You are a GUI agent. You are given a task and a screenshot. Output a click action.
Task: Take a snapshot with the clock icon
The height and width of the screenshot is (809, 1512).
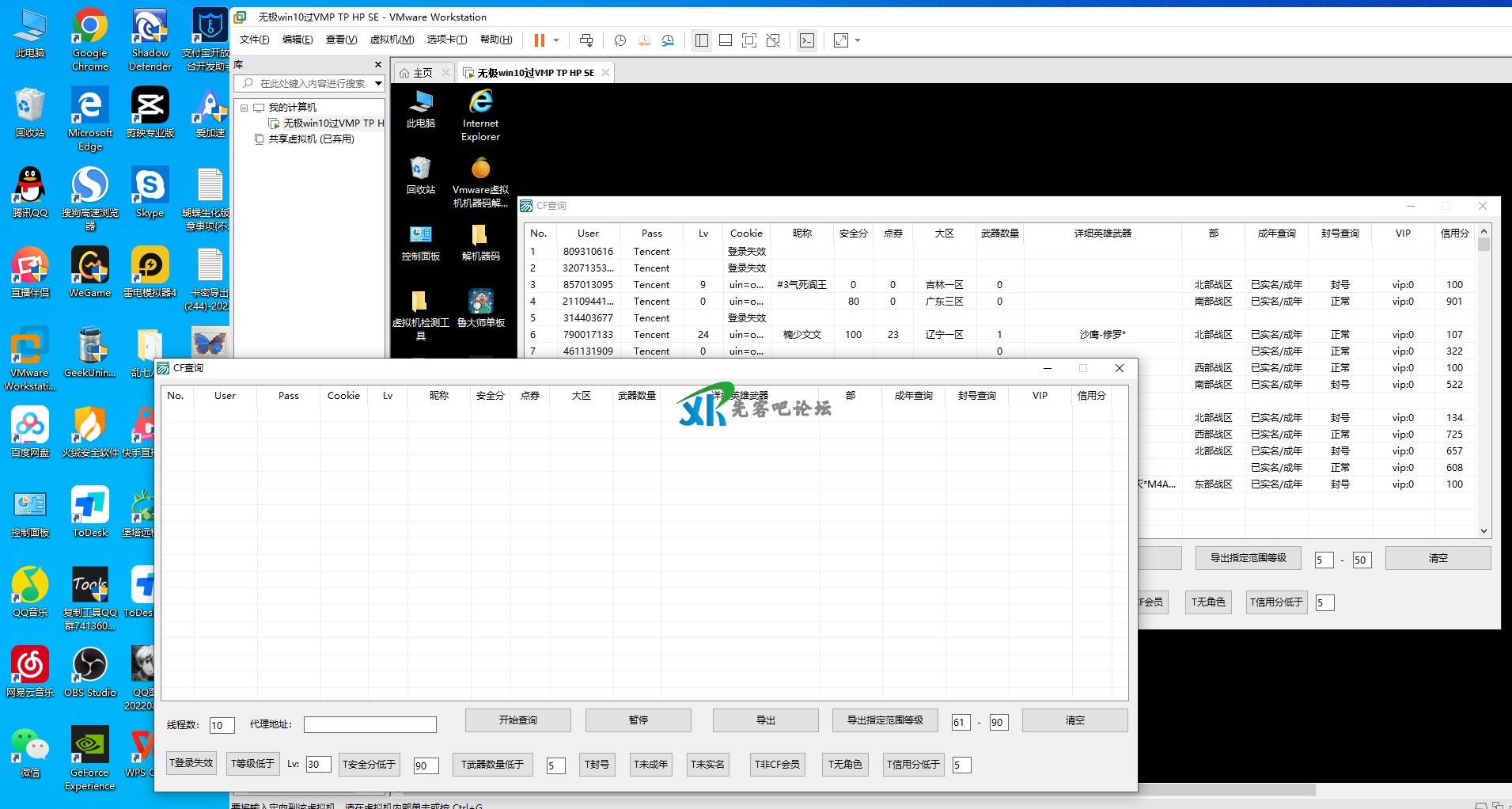[620, 40]
